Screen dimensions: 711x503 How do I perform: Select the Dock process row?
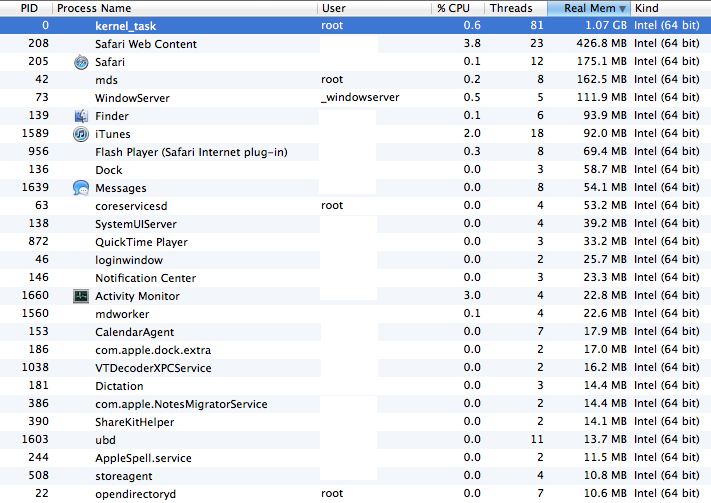click(x=356, y=170)
